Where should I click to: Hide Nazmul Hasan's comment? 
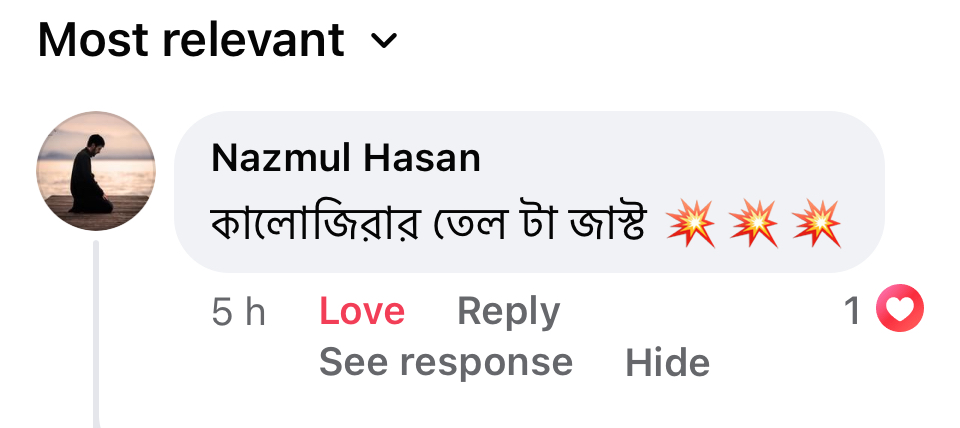[x=667, y=362]
